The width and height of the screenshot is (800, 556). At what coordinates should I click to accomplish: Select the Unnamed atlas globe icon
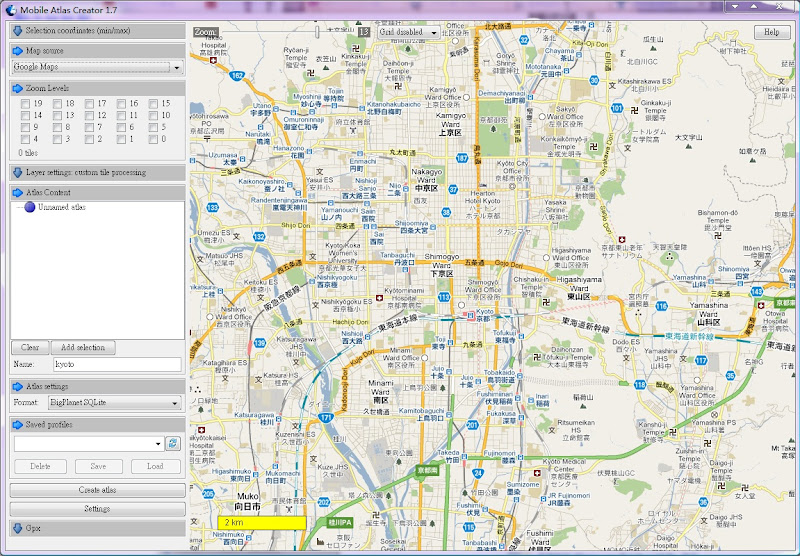(x=30, y=207)
